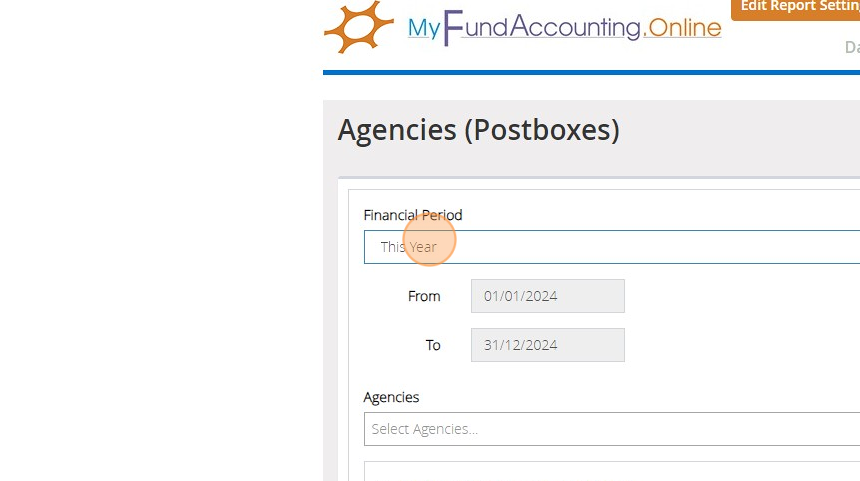The width and height of the screenshot is (860, 481).
Task: Click the Agencies (Postboxes) page heading
Action: tap(478, 130)
